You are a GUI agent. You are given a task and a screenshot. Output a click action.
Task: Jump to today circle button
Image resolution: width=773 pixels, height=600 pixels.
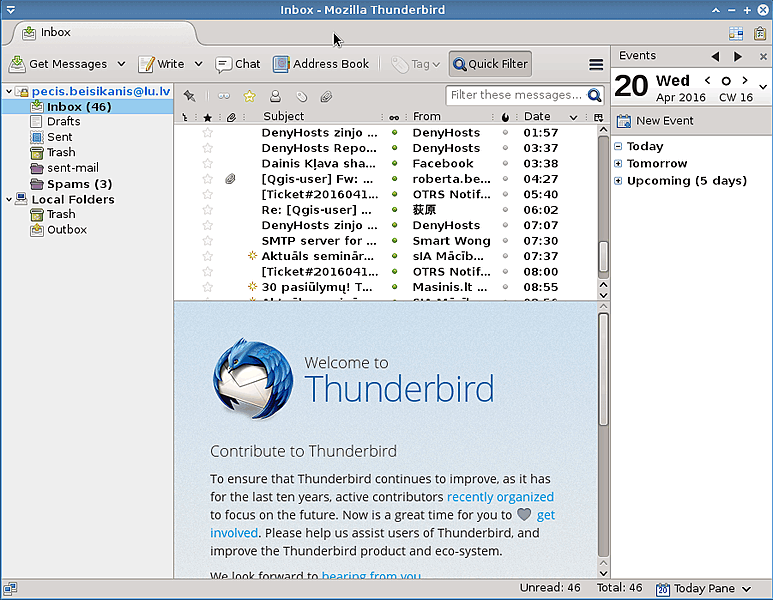coord(726,81)
